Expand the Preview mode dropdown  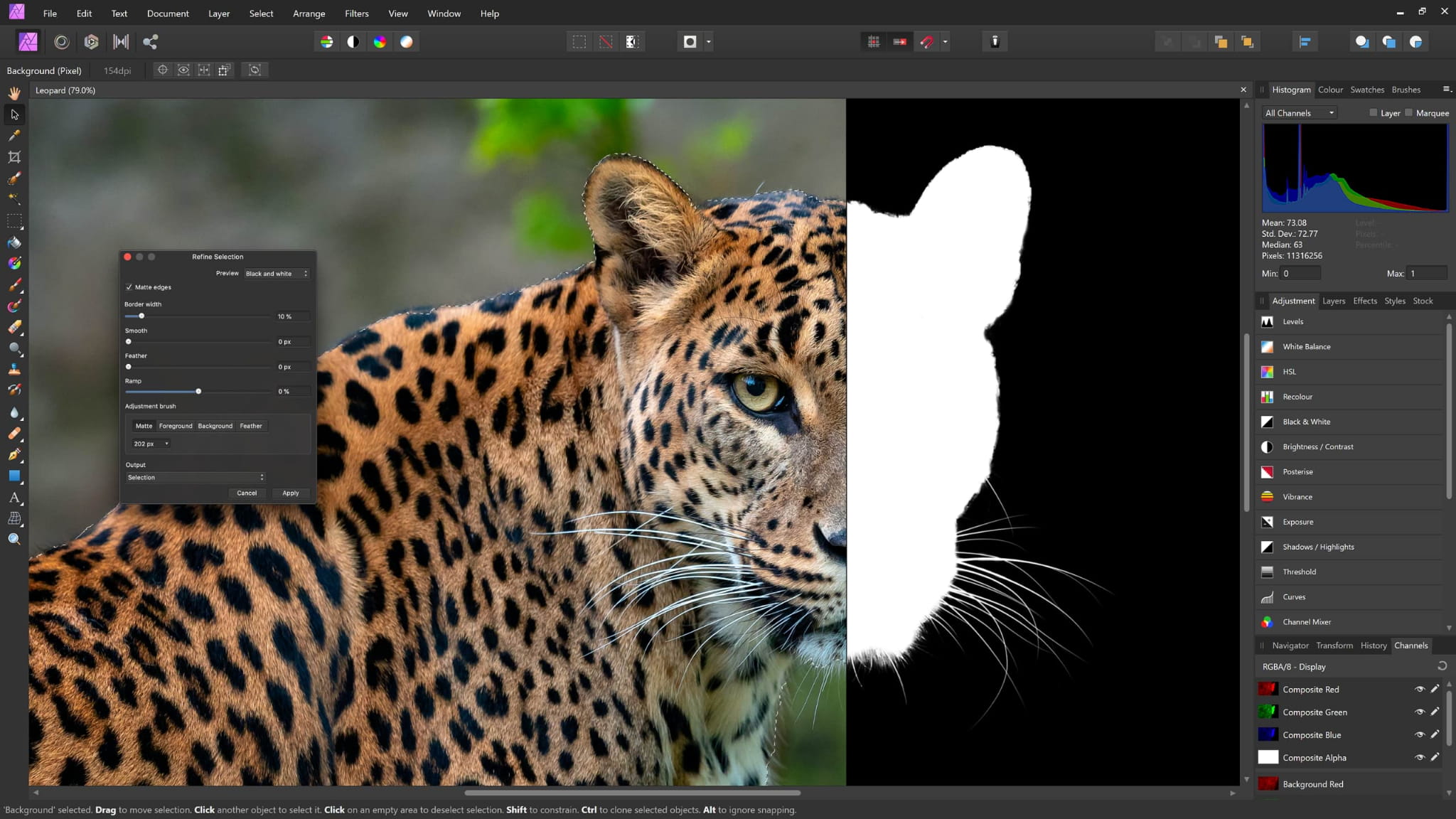click(305, 273)
